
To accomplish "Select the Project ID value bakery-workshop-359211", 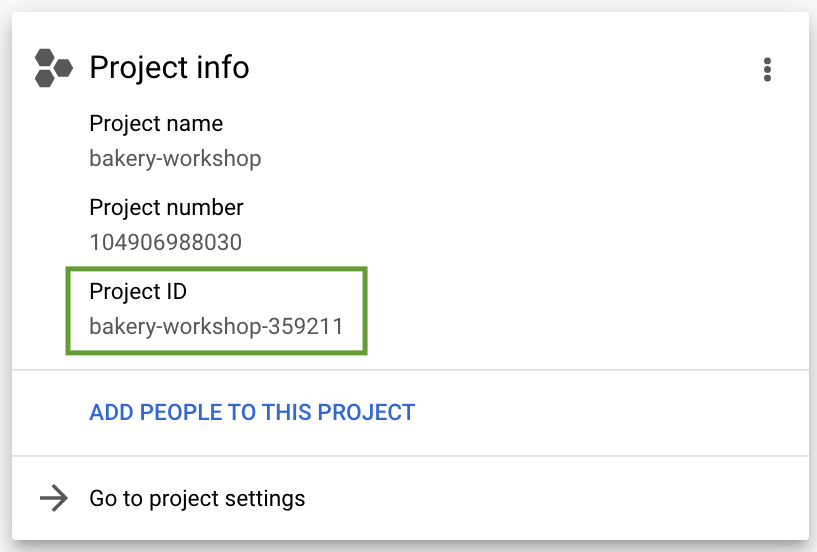I will point(216,327).
